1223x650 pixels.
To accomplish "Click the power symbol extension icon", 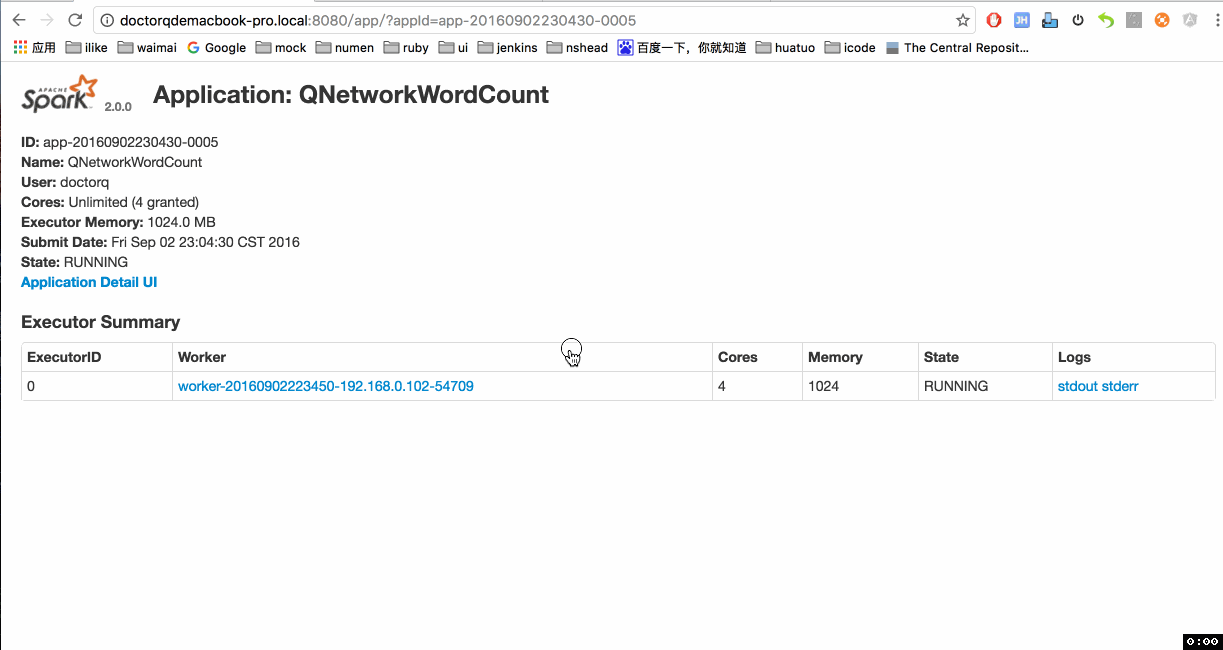I will tap(1078, 20).
